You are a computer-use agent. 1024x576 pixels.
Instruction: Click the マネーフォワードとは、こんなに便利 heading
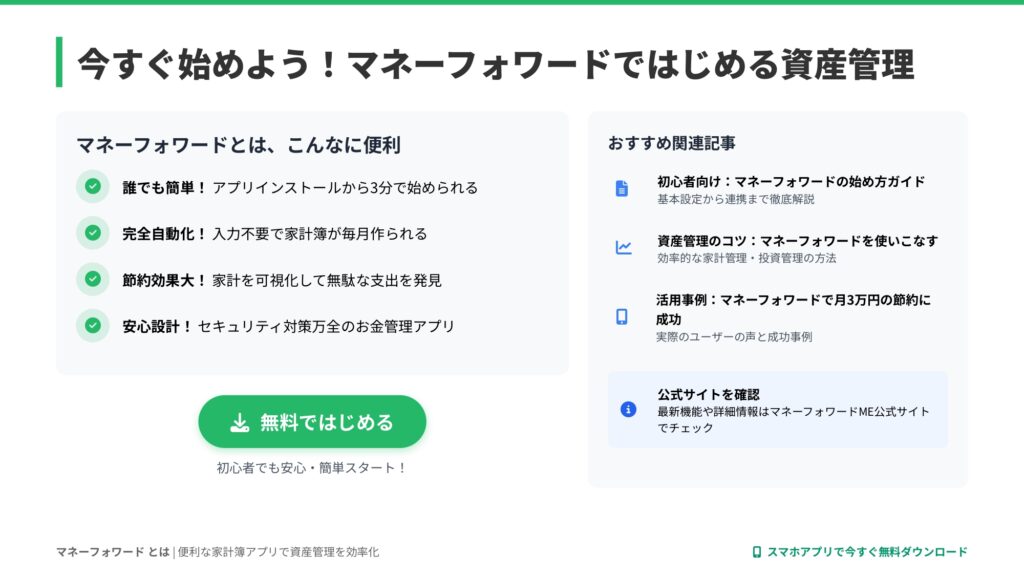click(x=238, y=145)
